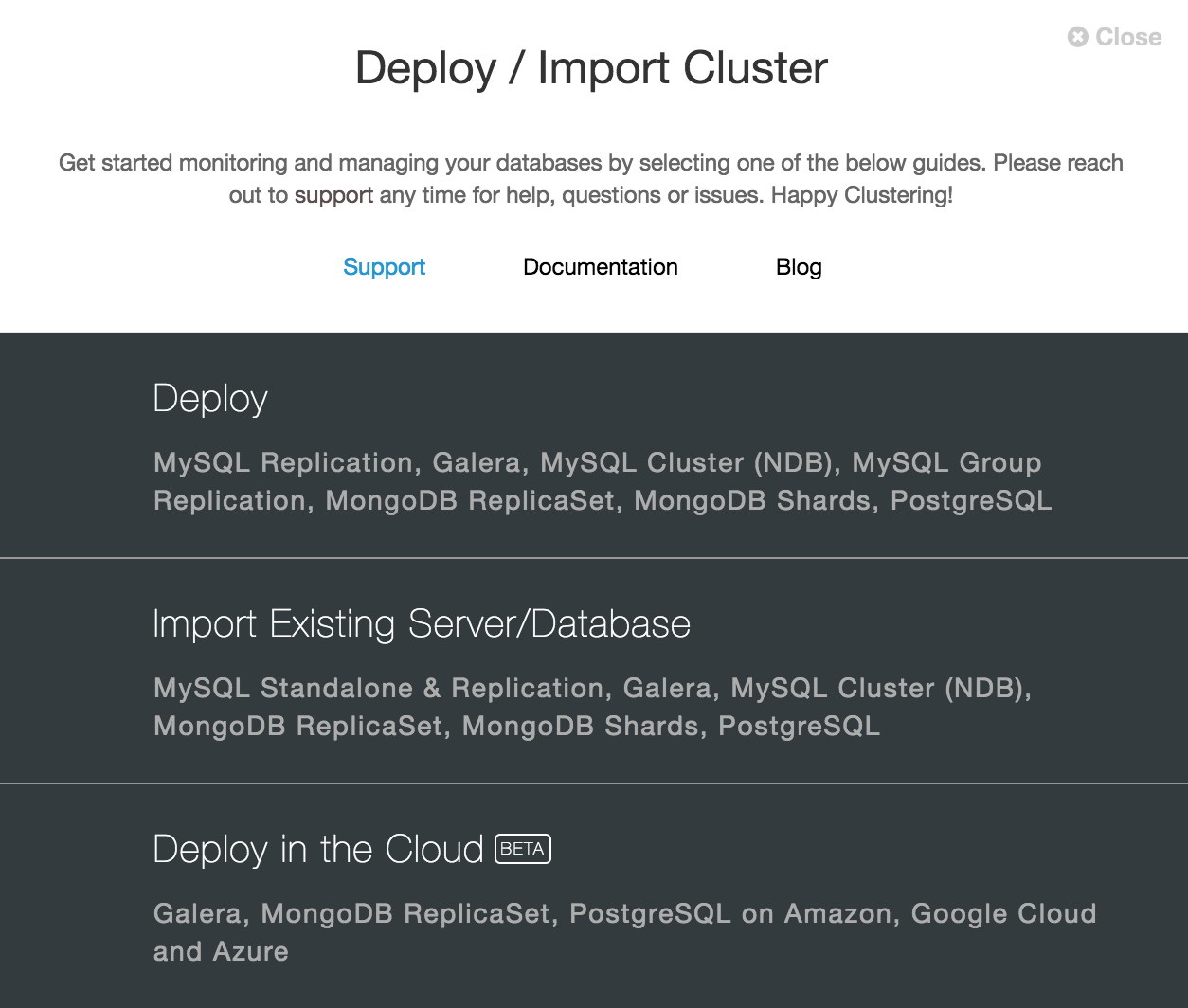The image size is (1188, 1008).
Task: Select the Deploy guide heading
Action: (210, 399)
